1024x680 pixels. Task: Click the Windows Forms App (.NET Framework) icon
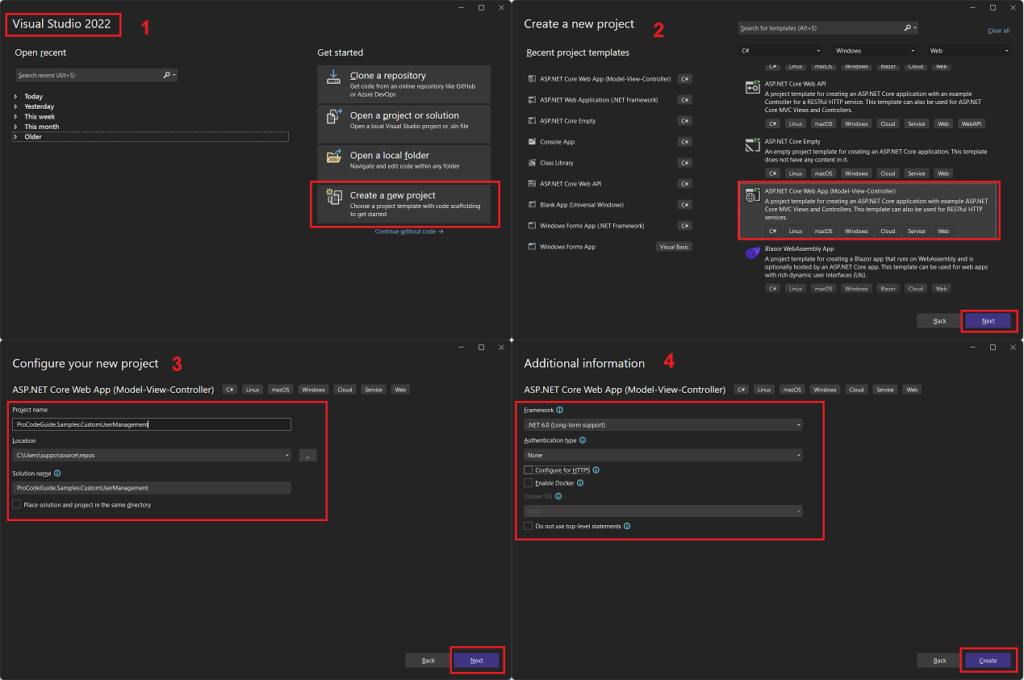[532, 225]
